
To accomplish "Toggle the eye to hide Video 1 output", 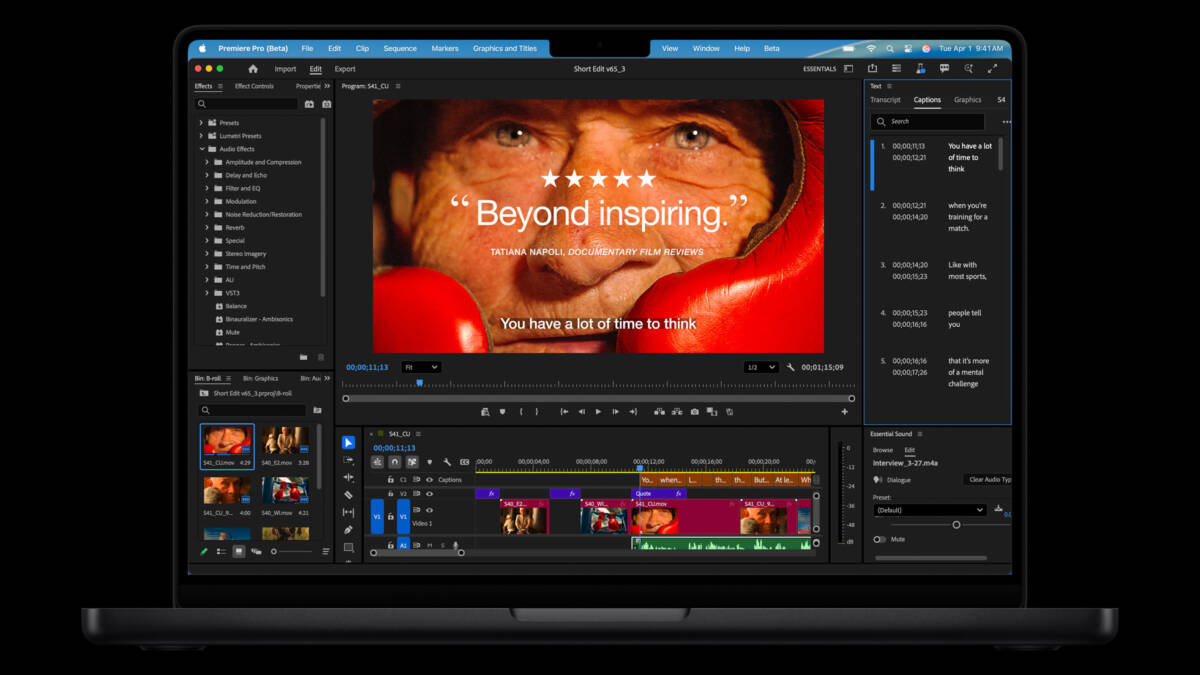I will [x=429, y=510].
